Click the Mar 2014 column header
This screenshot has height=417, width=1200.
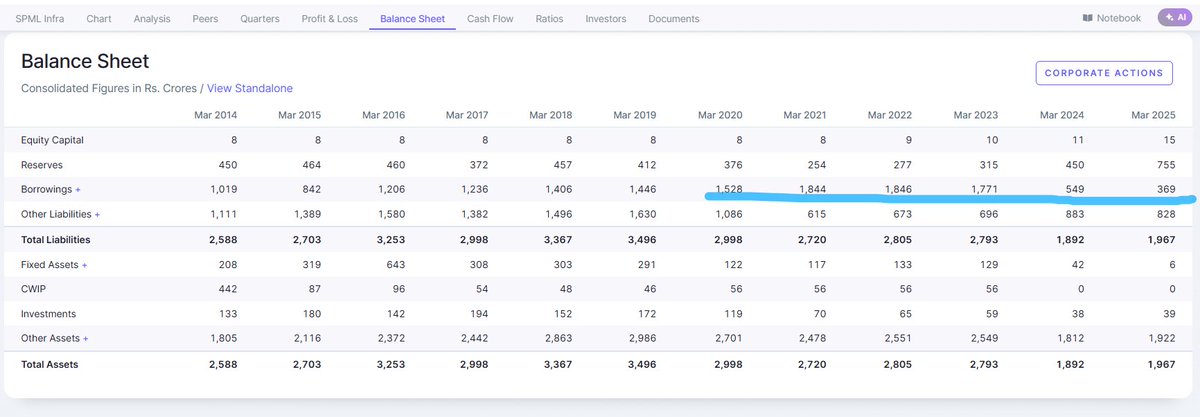[x=216, y=115]
